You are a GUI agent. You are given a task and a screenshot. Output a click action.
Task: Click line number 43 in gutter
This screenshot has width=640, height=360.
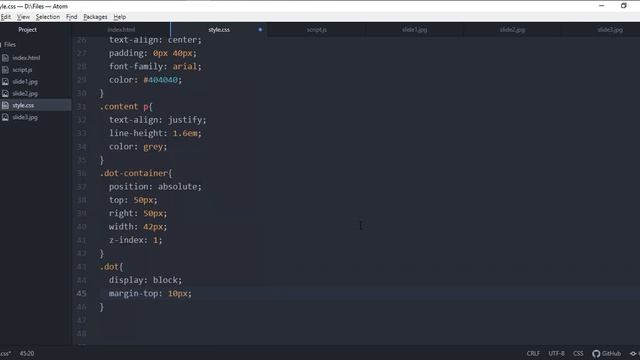(81, 267)
